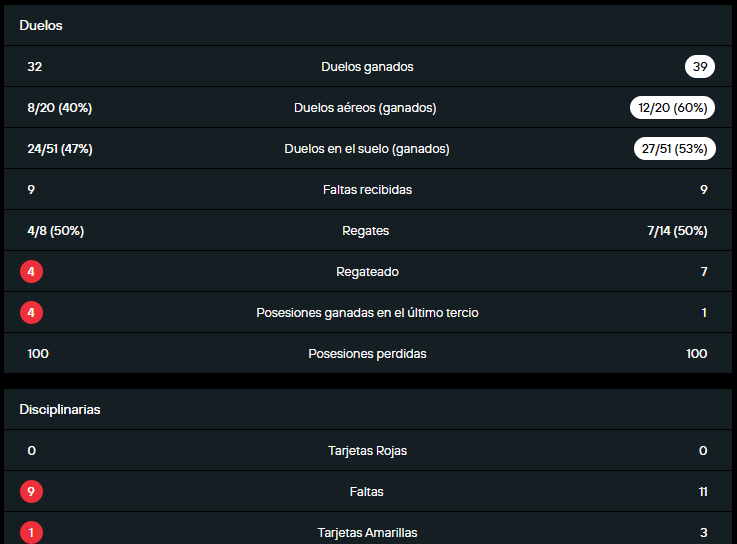Viewport: 737px width, 544px height.
Task: Click the Posesiones ganadas en el último tercio label
Action: point(367,313)
